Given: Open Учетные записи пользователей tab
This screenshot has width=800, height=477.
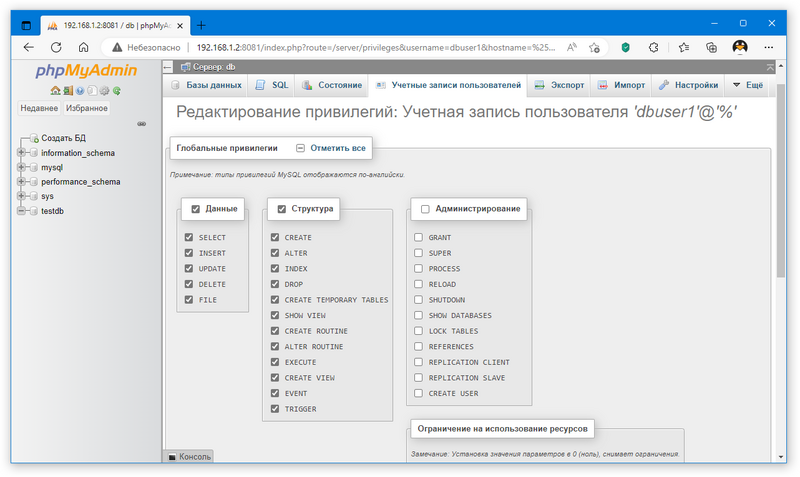Looking at the screenshot, I should [448, 85].
